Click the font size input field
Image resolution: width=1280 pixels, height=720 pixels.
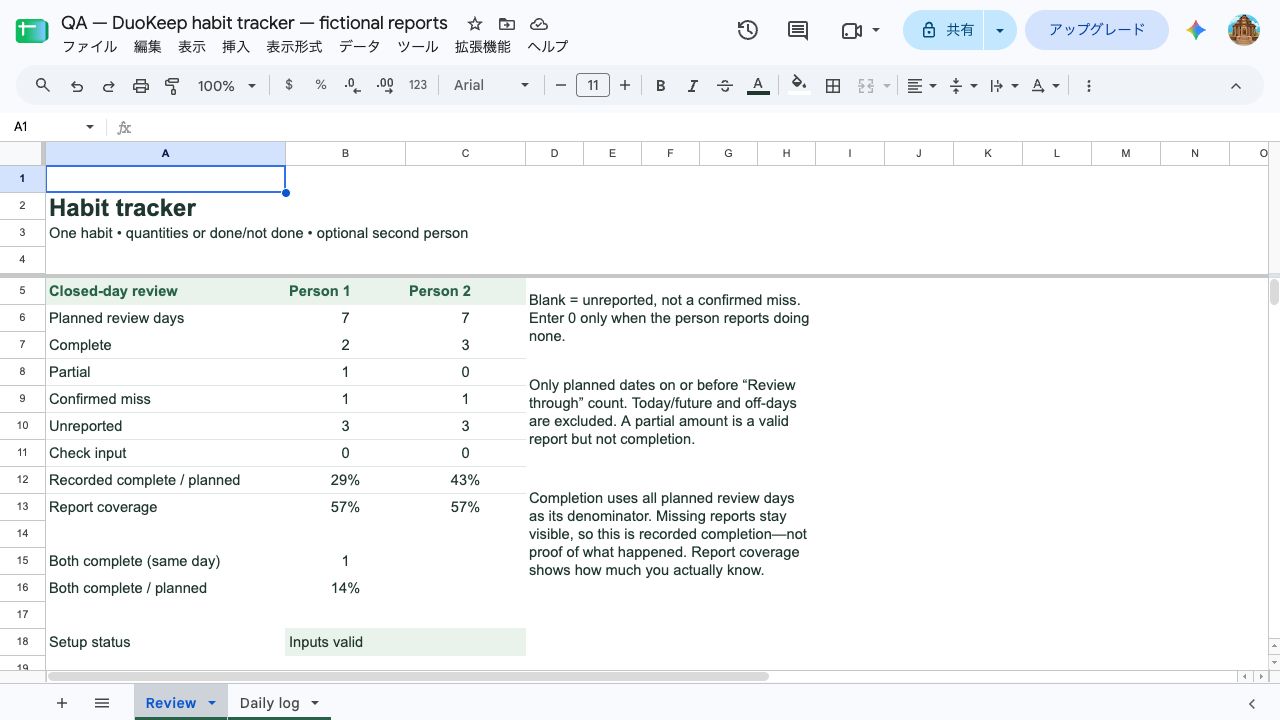(x=593, y=85)
